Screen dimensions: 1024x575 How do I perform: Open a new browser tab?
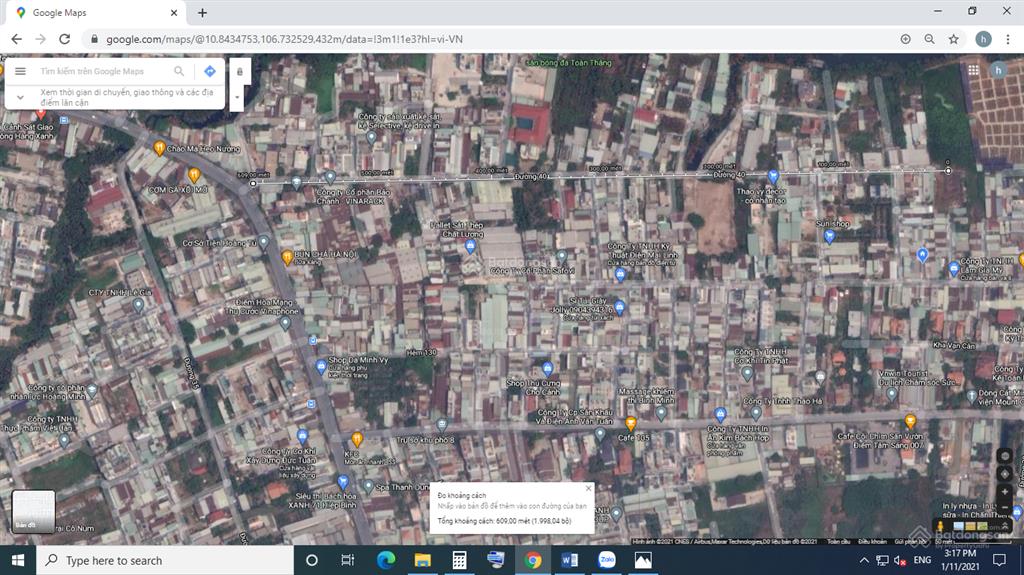pos(203,13)
